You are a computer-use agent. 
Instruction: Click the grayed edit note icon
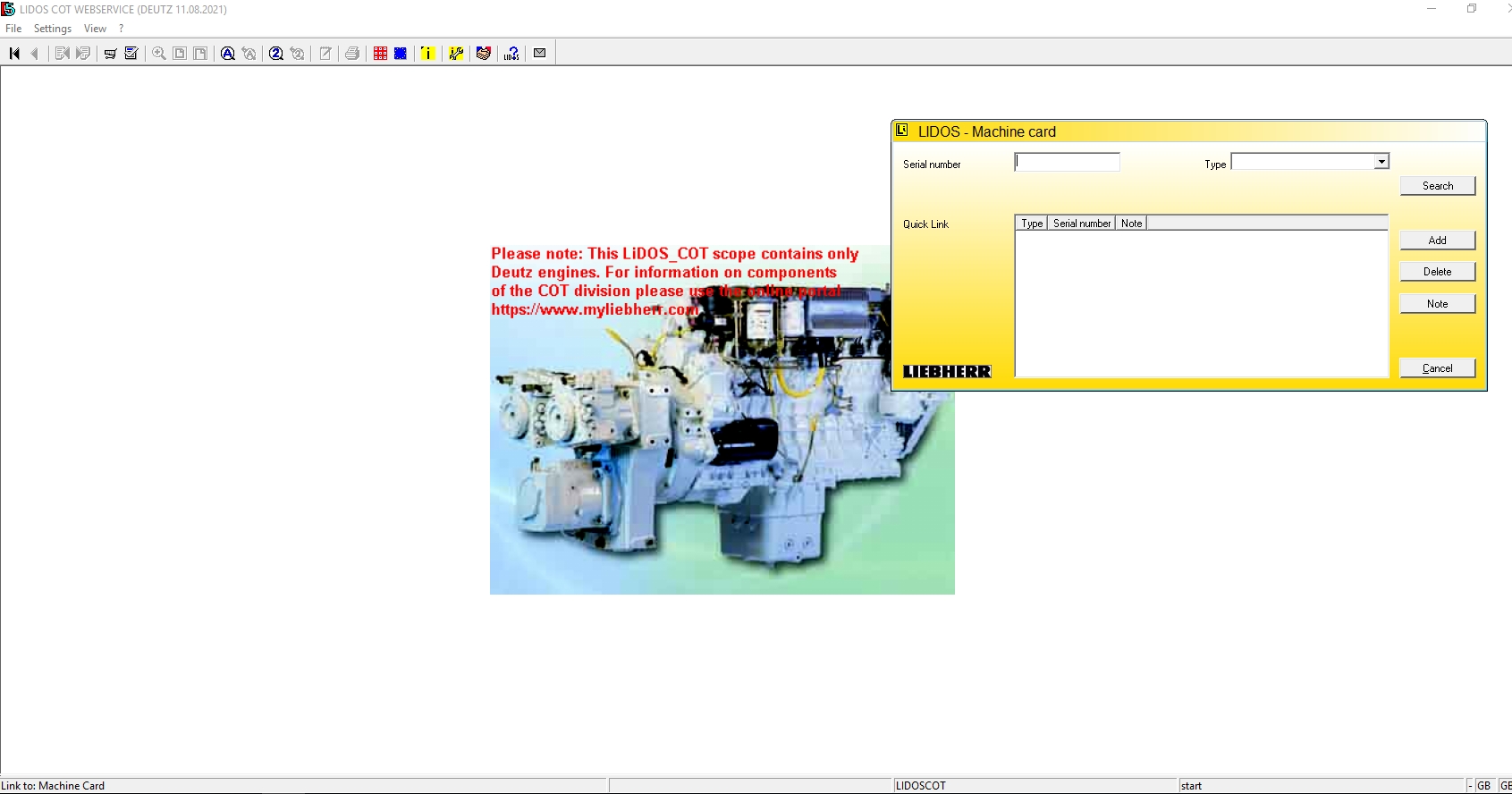coord(325,54)
